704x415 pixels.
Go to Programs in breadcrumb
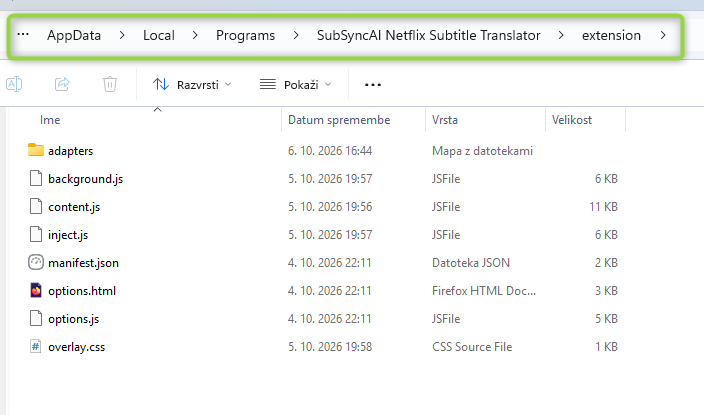(245, 35)
